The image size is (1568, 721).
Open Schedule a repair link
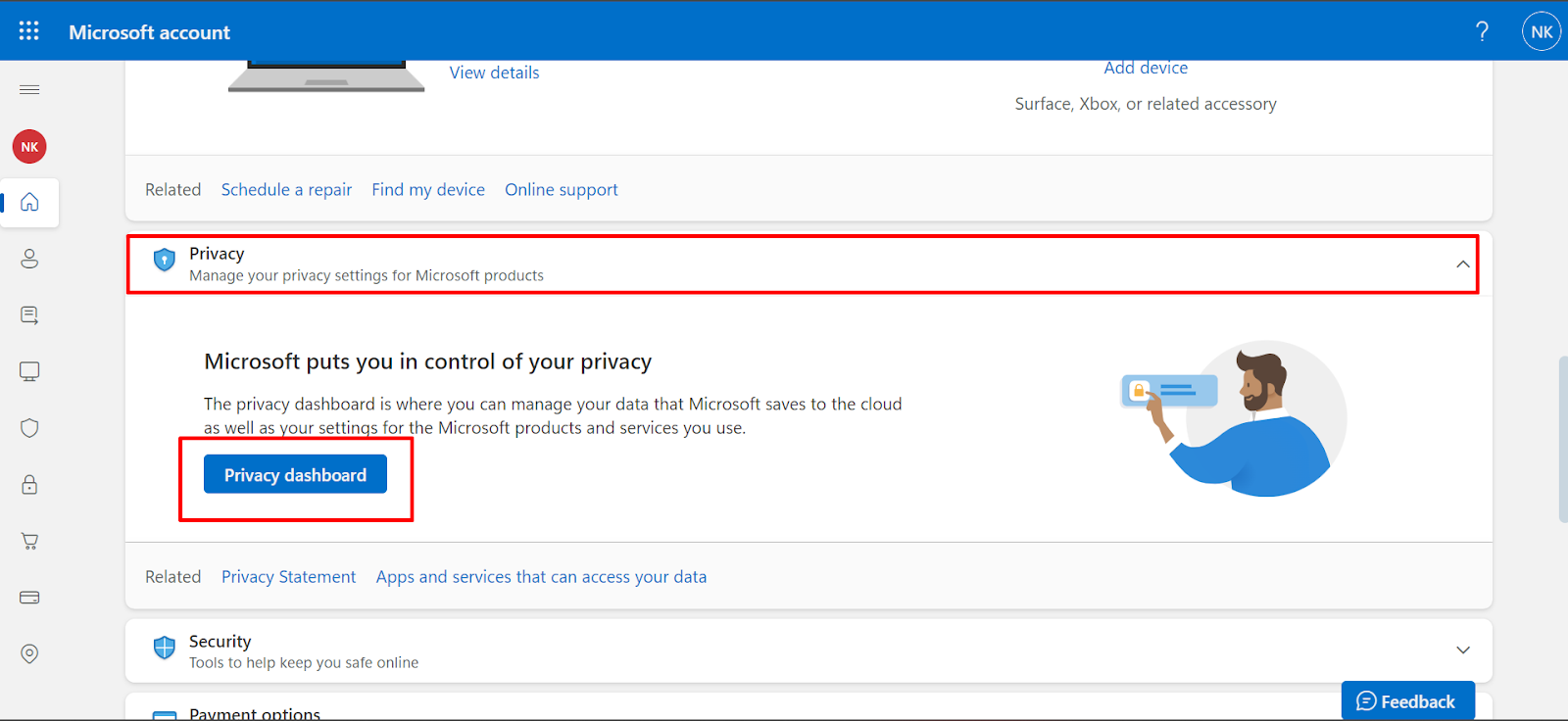(x=286, y=190)
